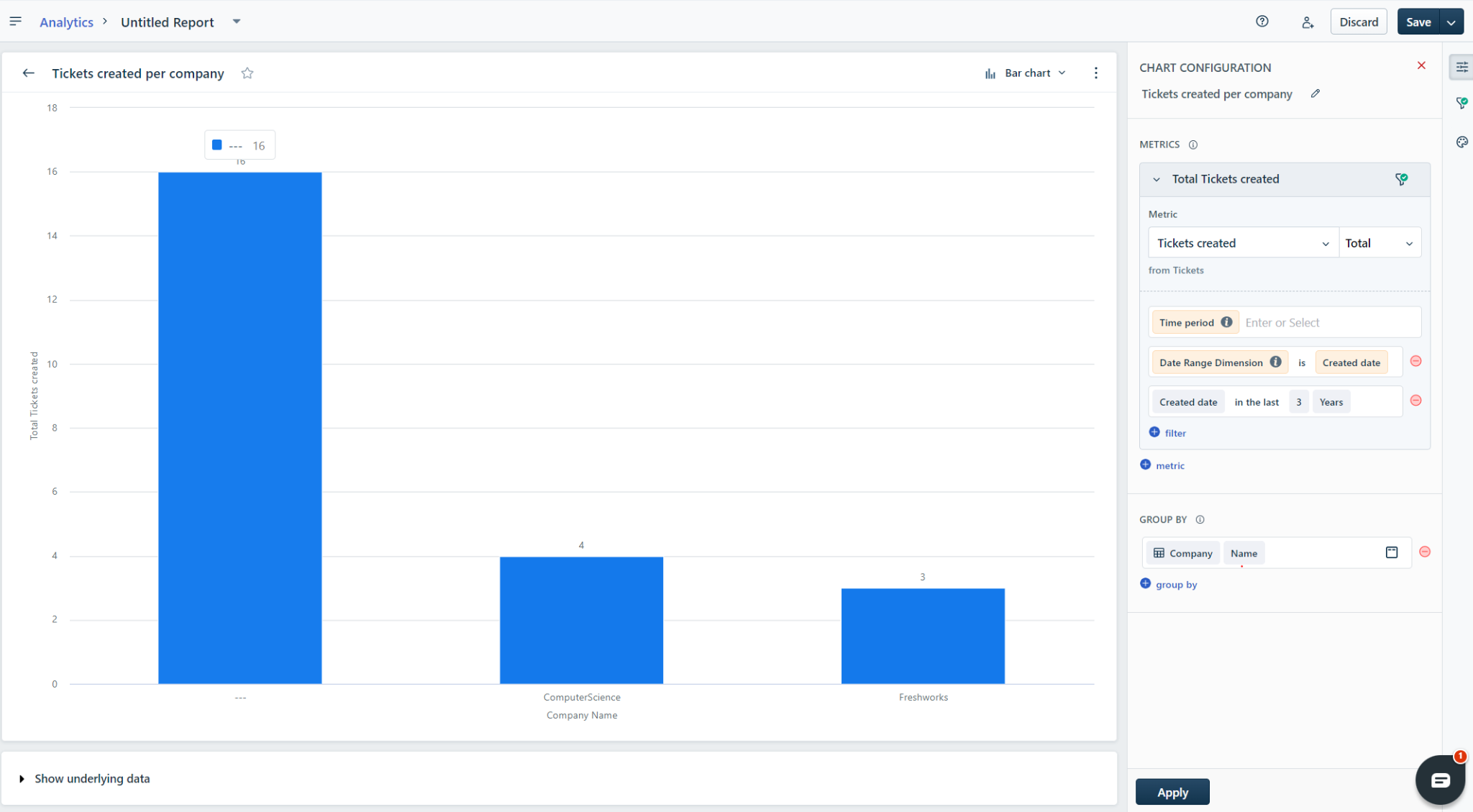Click Analytics breadcrumb link
The image size is (1473, 812).
pos(66,22)
